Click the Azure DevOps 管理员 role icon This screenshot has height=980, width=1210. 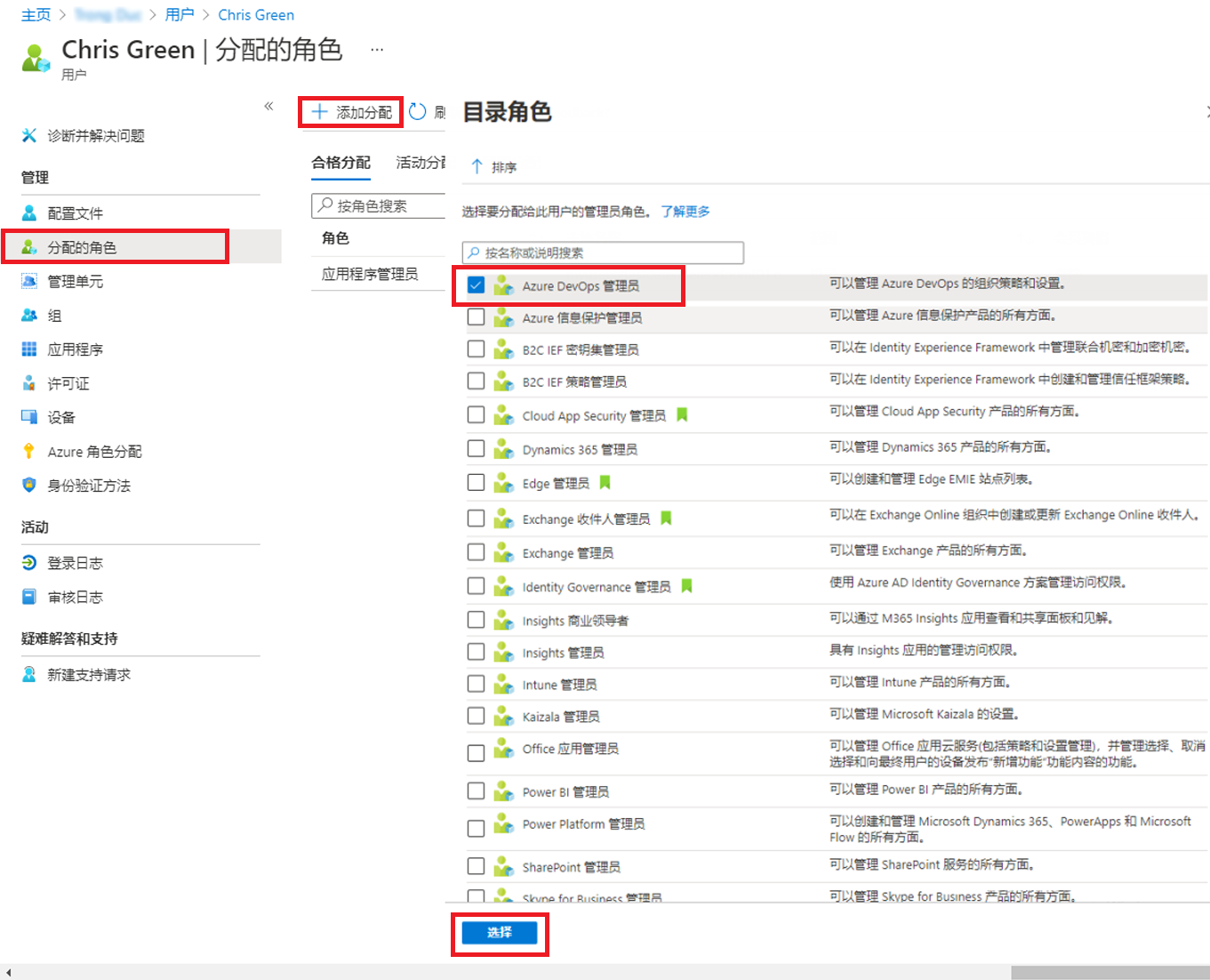click(504, 285)
